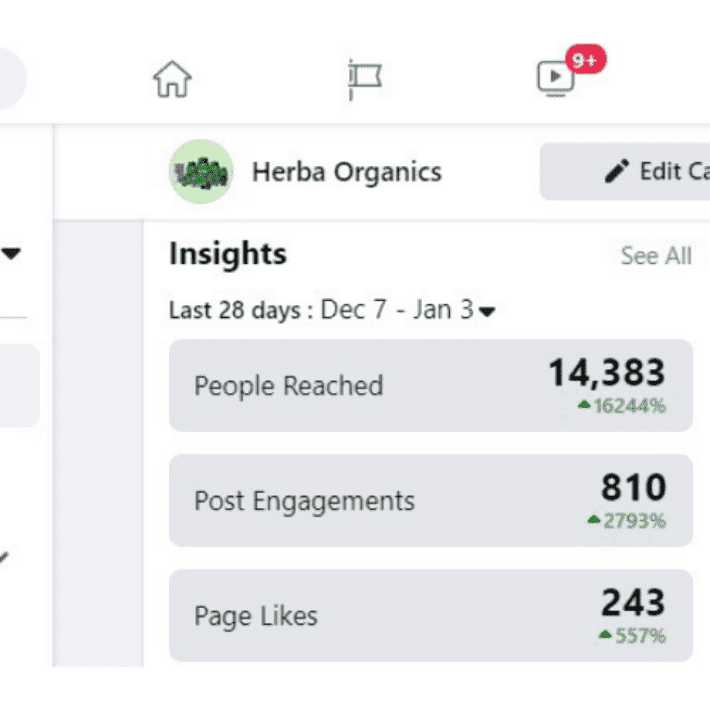
Task: Open the Post Engagements insight card
Action: [x=431, y=500]
